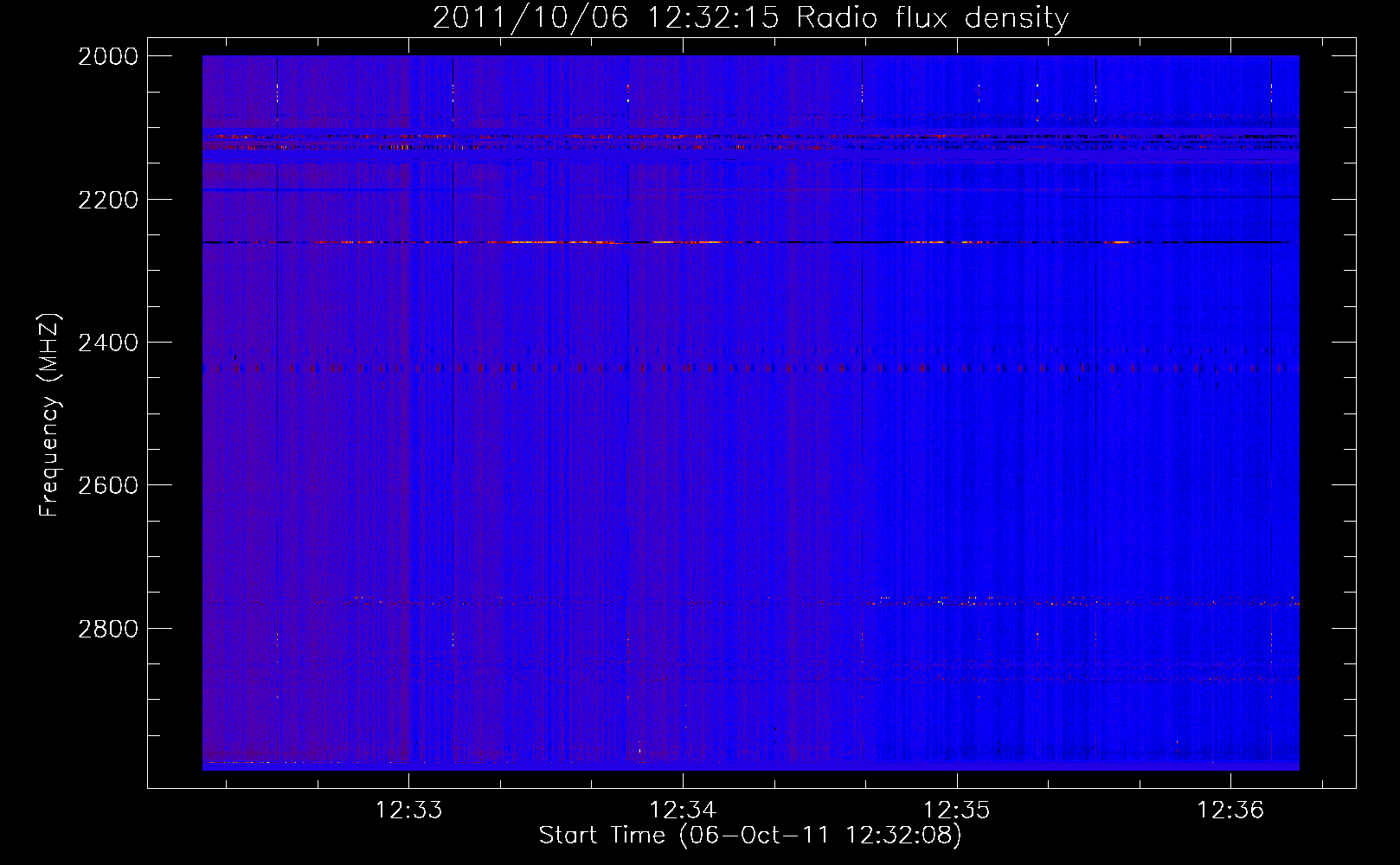The image size is (1400, 865).
Task: Click the 2400 frequency tick label
Action: coord(108,343)
